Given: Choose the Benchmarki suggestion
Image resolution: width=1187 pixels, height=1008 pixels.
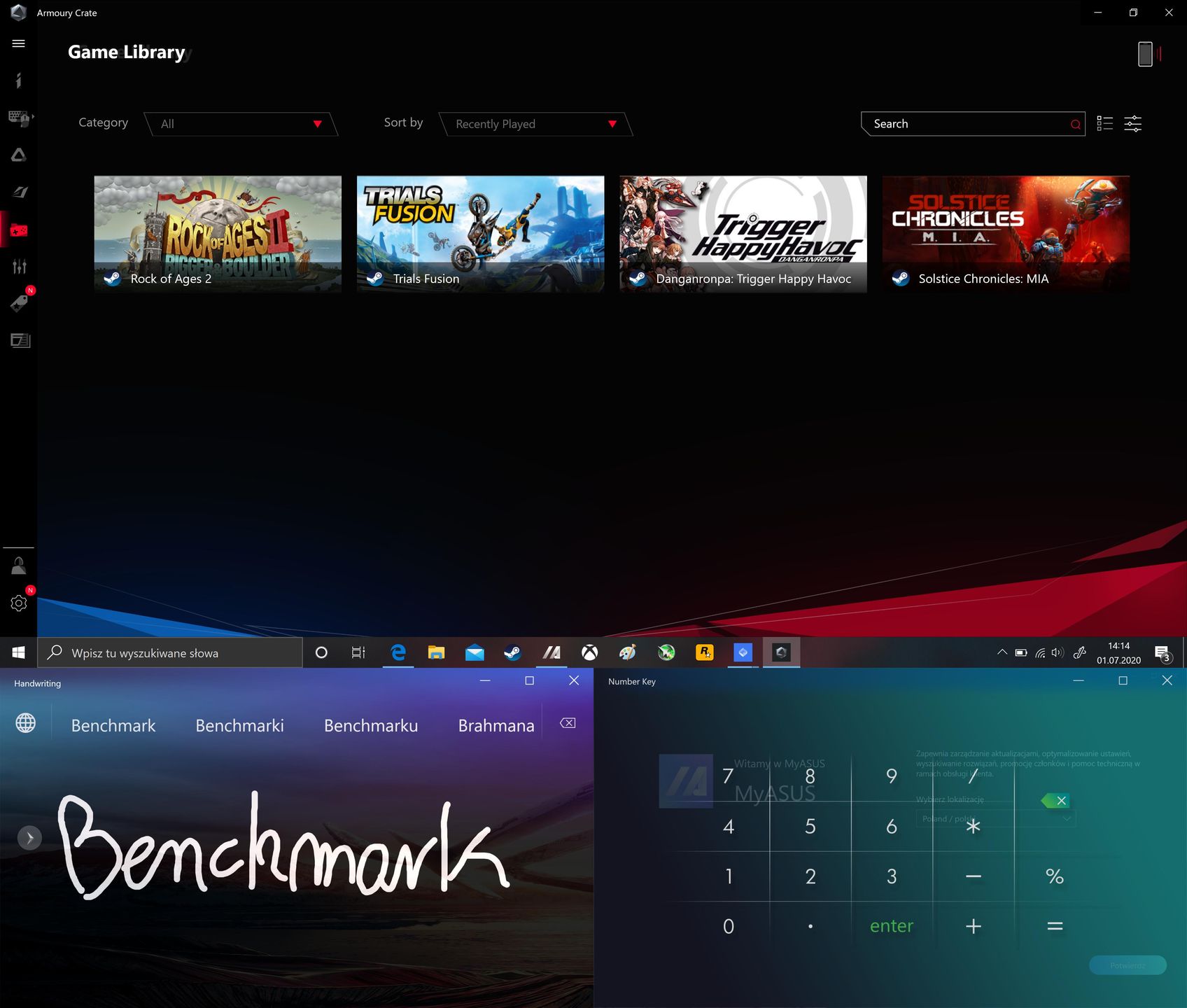Looking at the screenshot, I should [x=239, y=725].
